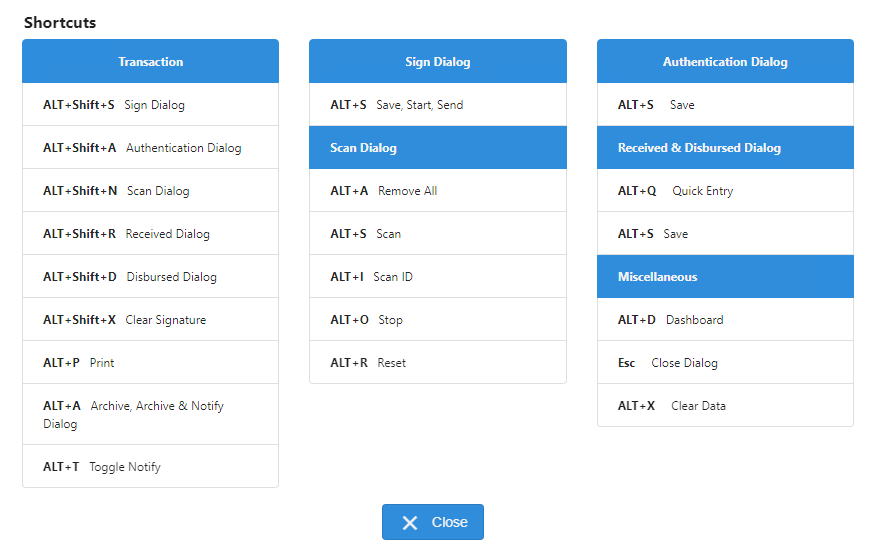This screenshot has height=555, width=875.
Task: Select the Transaction header
Action: coord(150,61)
